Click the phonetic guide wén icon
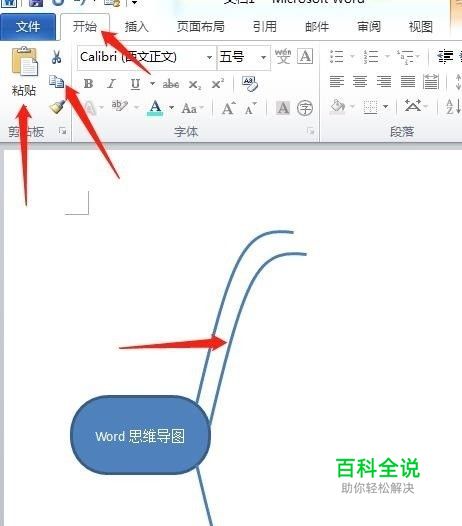This screenshot has height=526, width=462. click(283, 56)
